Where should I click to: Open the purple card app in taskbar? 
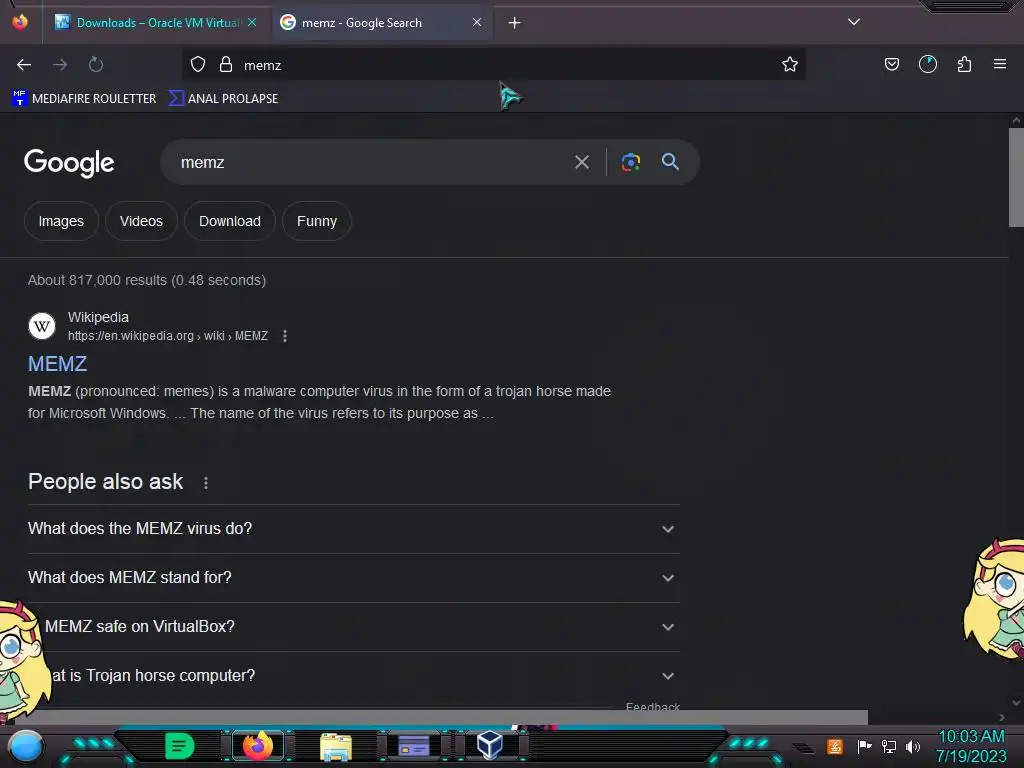coord(413,746)
